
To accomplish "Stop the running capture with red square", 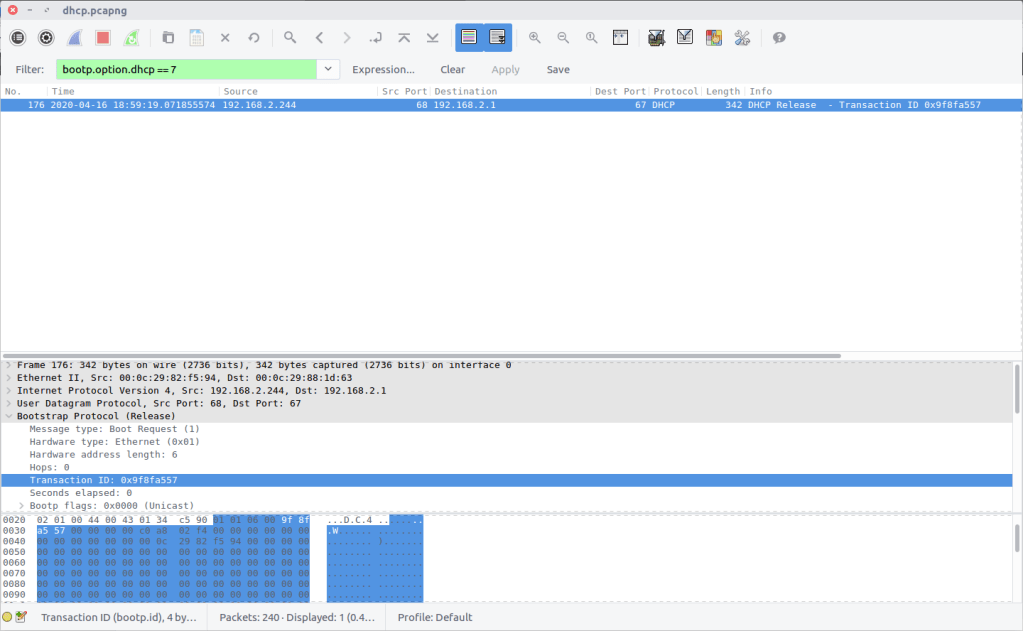I will click(x=103, y=38).
